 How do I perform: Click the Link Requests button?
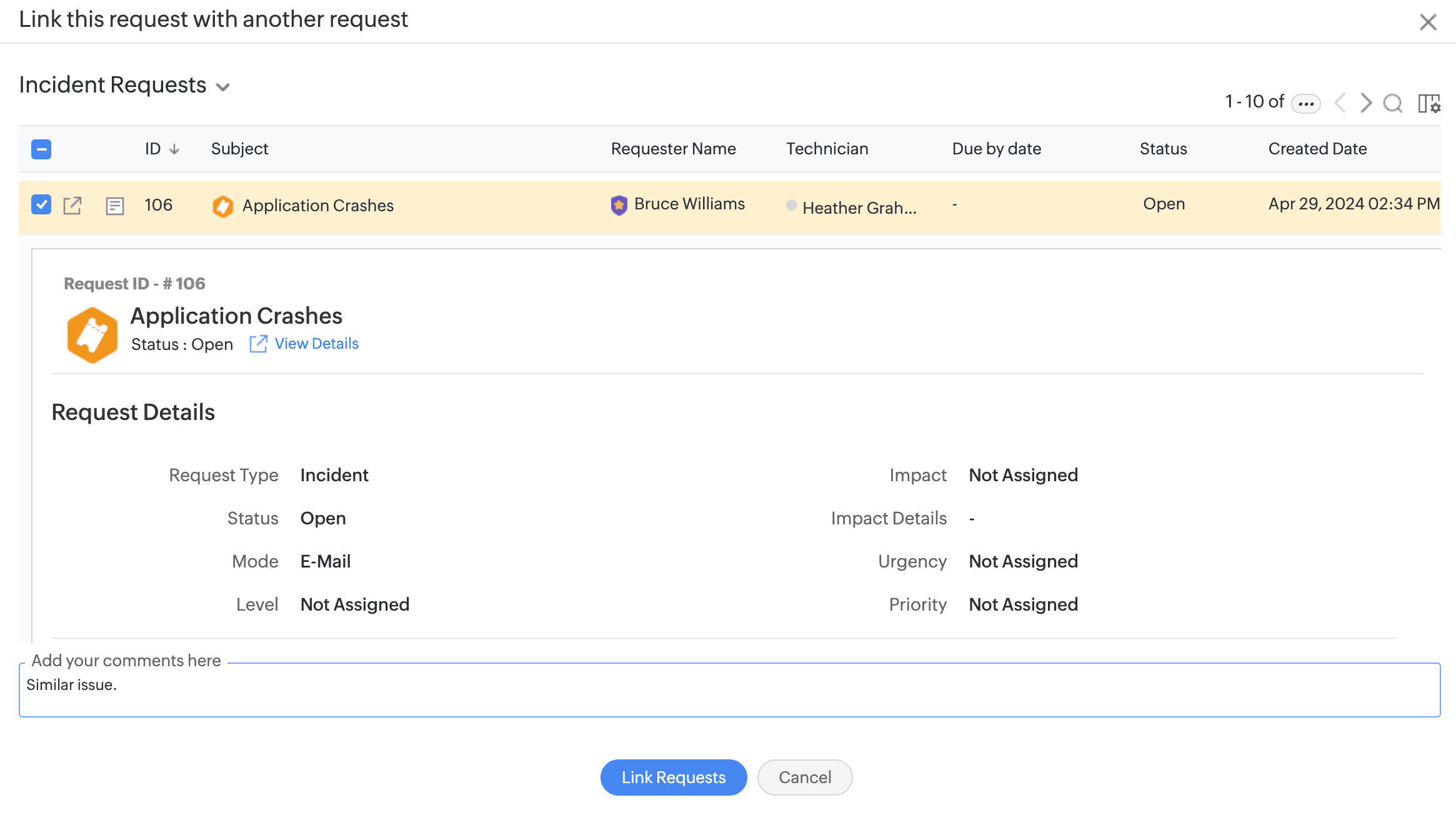(x=674, y=777)
